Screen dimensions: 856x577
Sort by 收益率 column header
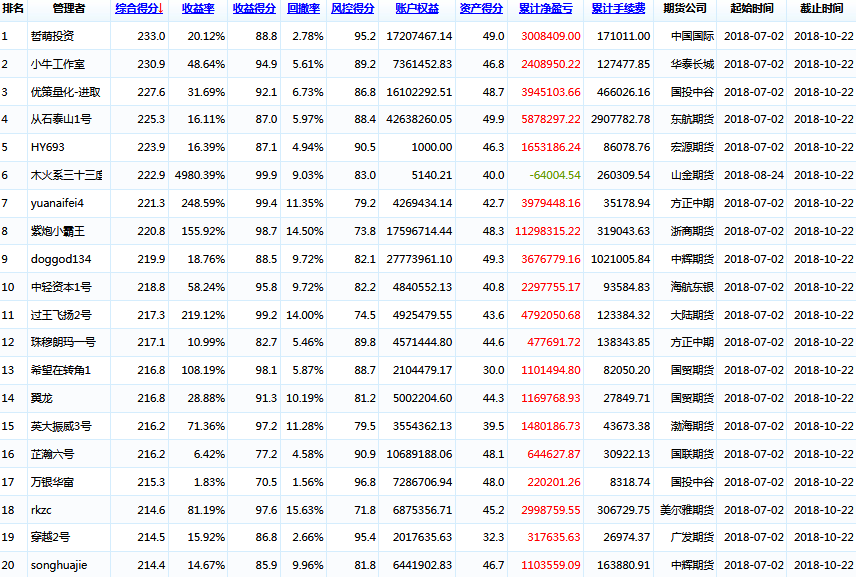point(198,9)
